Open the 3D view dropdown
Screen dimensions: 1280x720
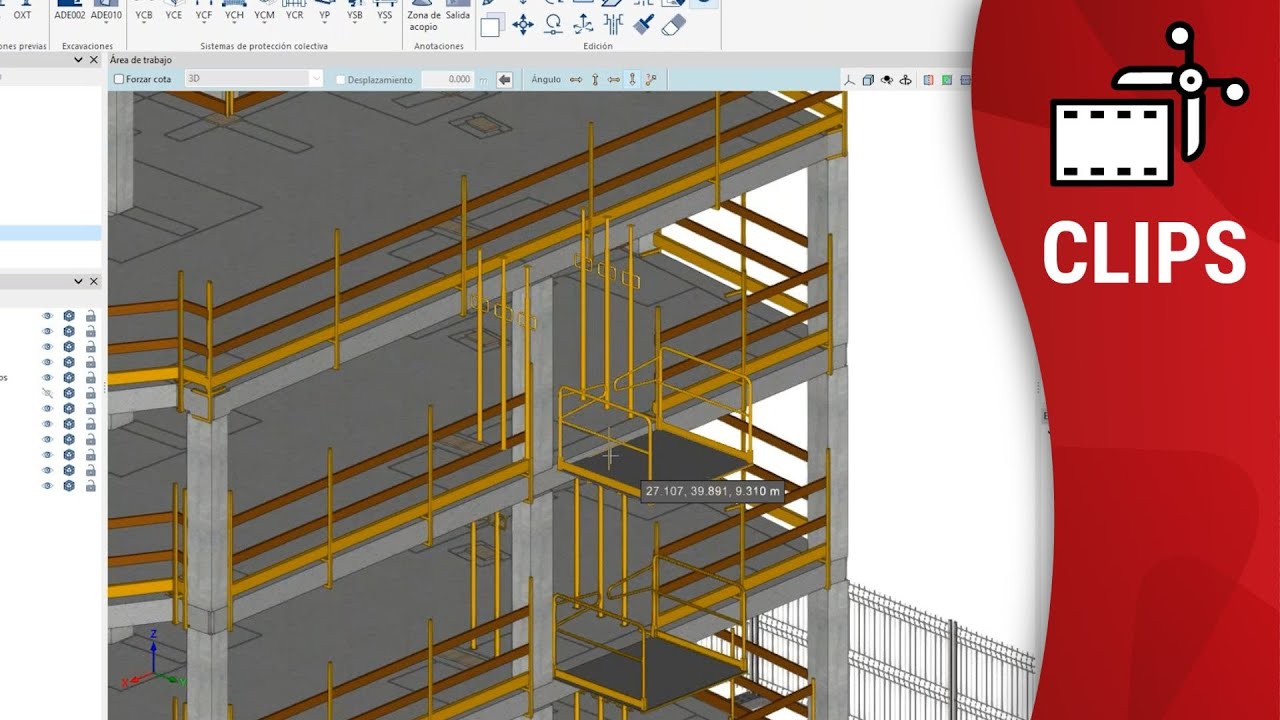tap(316, 79)
